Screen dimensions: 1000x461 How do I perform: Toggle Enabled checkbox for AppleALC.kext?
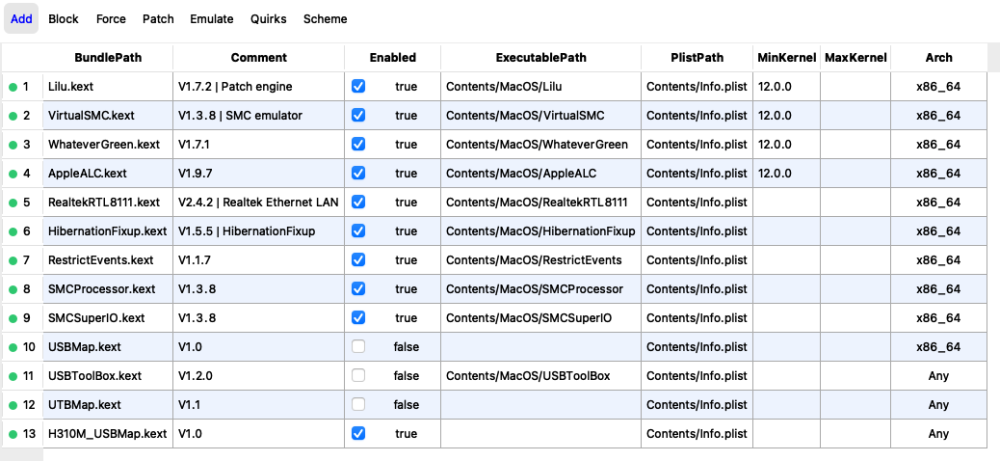(358, 173)
